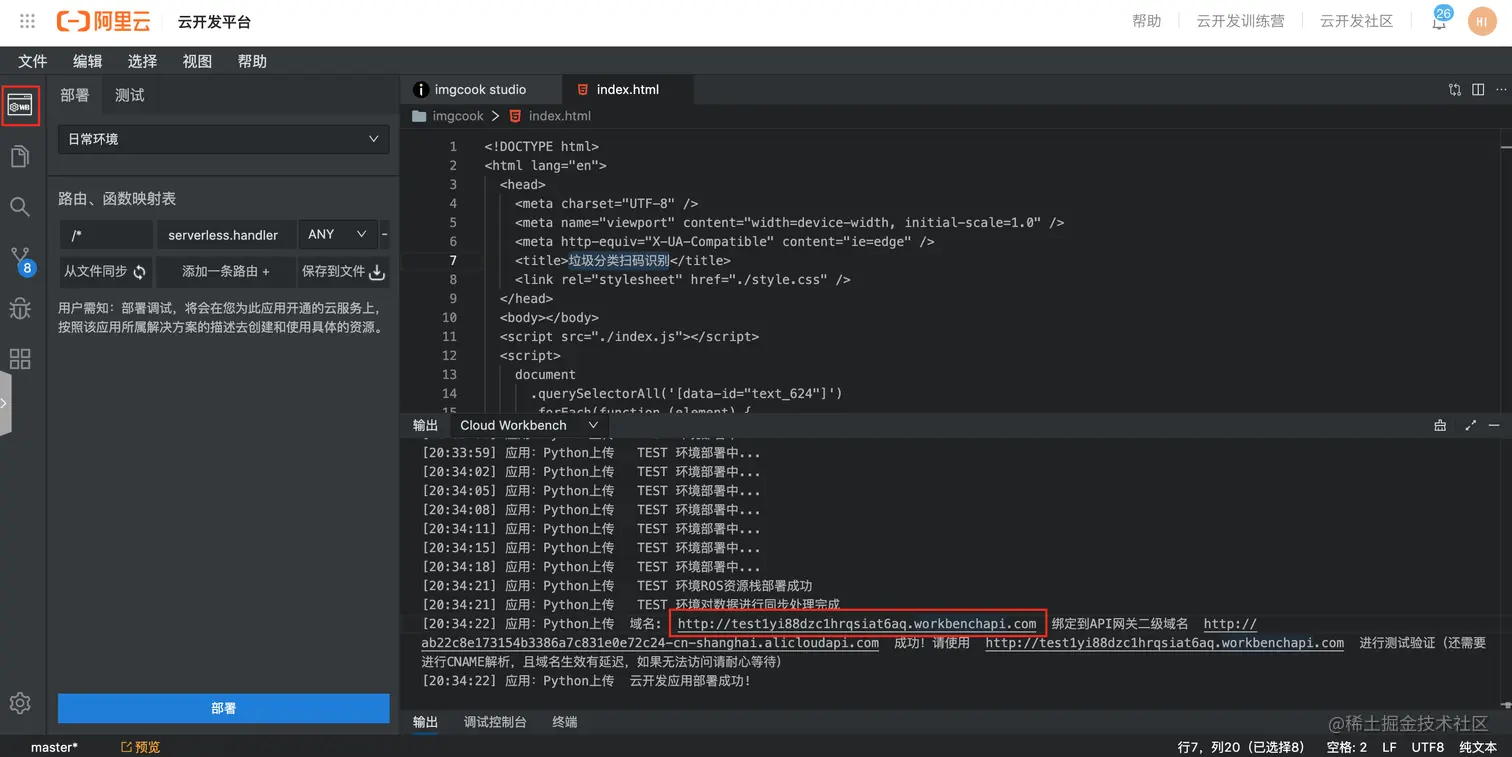Open the Workbench deploy panel icon

20,106
